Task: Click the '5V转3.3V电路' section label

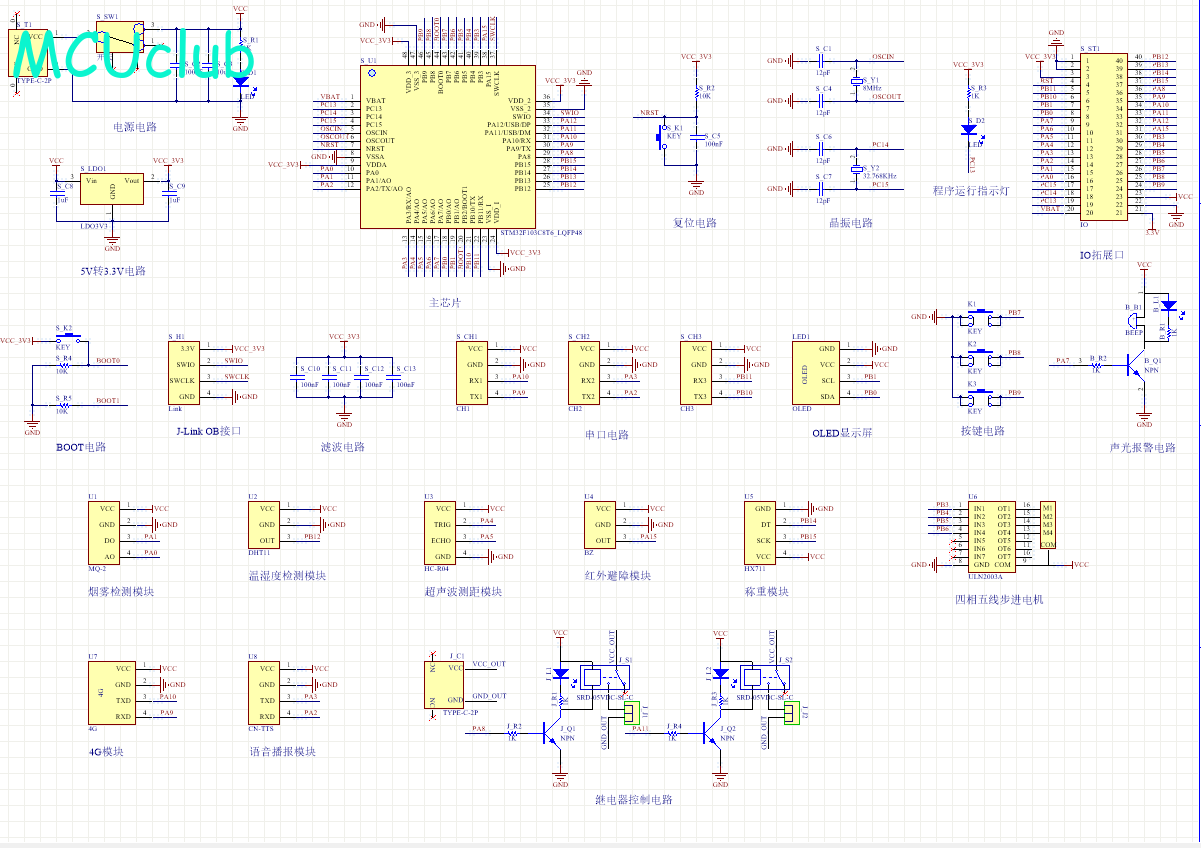Action: tap(113, 271)
